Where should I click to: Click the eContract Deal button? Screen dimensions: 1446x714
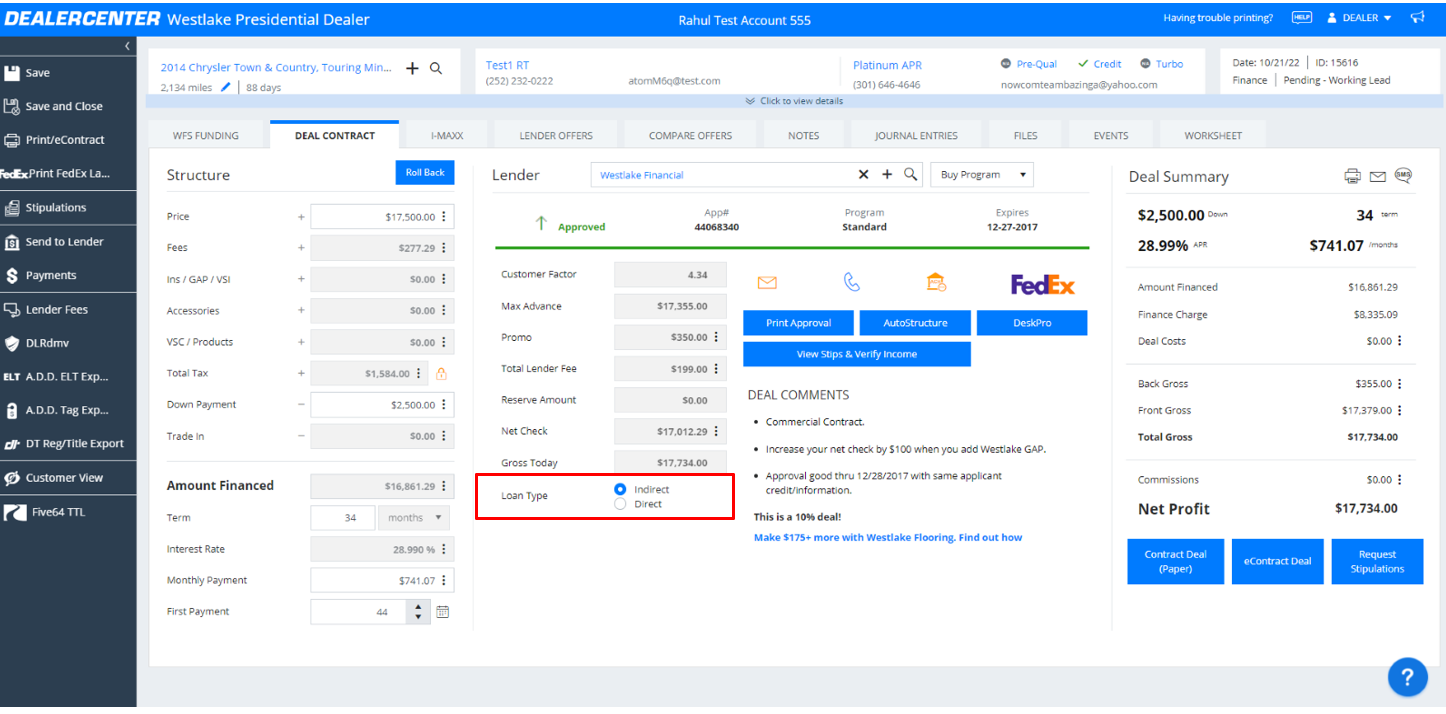pos(1277,561)
